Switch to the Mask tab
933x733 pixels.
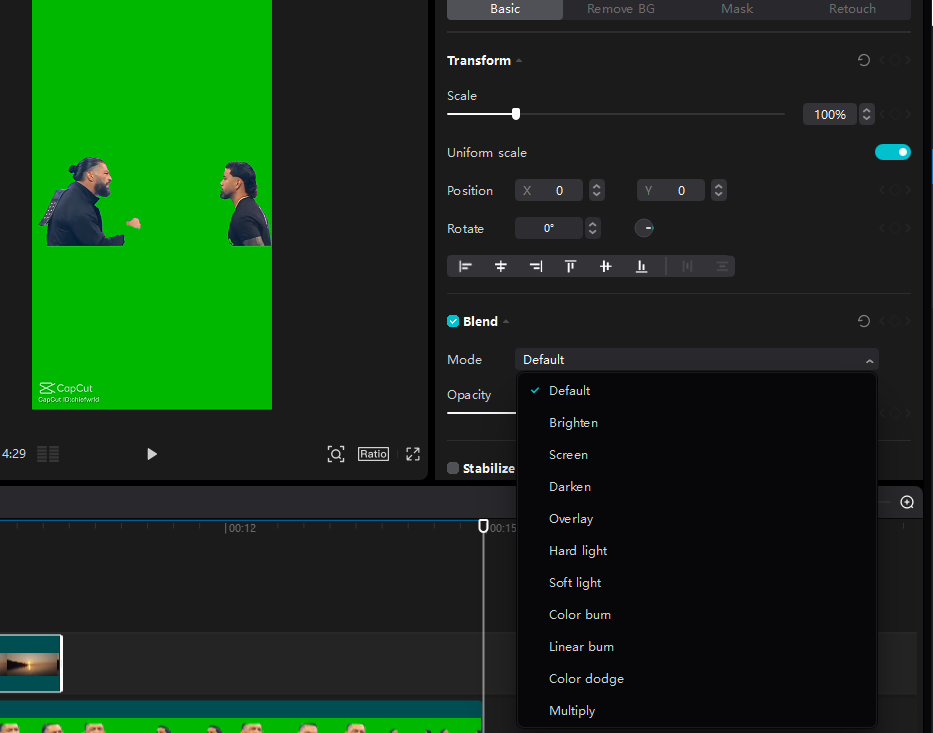[736, 9]
